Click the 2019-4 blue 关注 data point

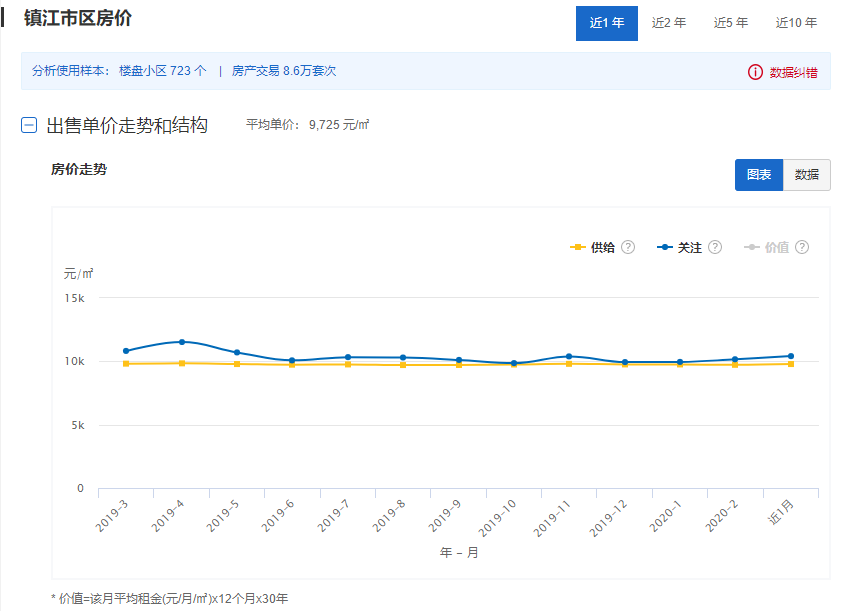tap(181, 342)
